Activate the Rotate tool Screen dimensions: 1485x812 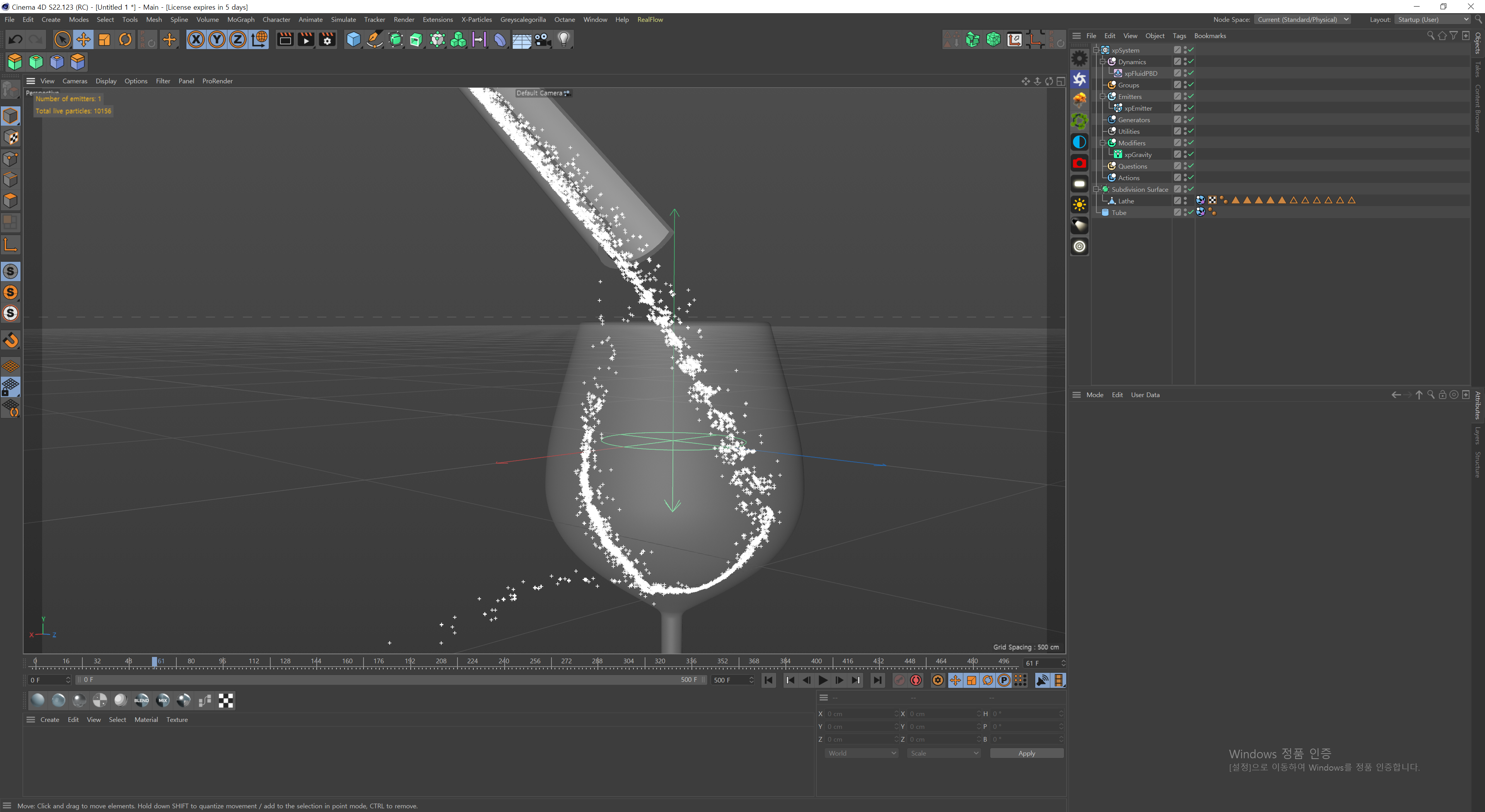click(x=125, y=40)
